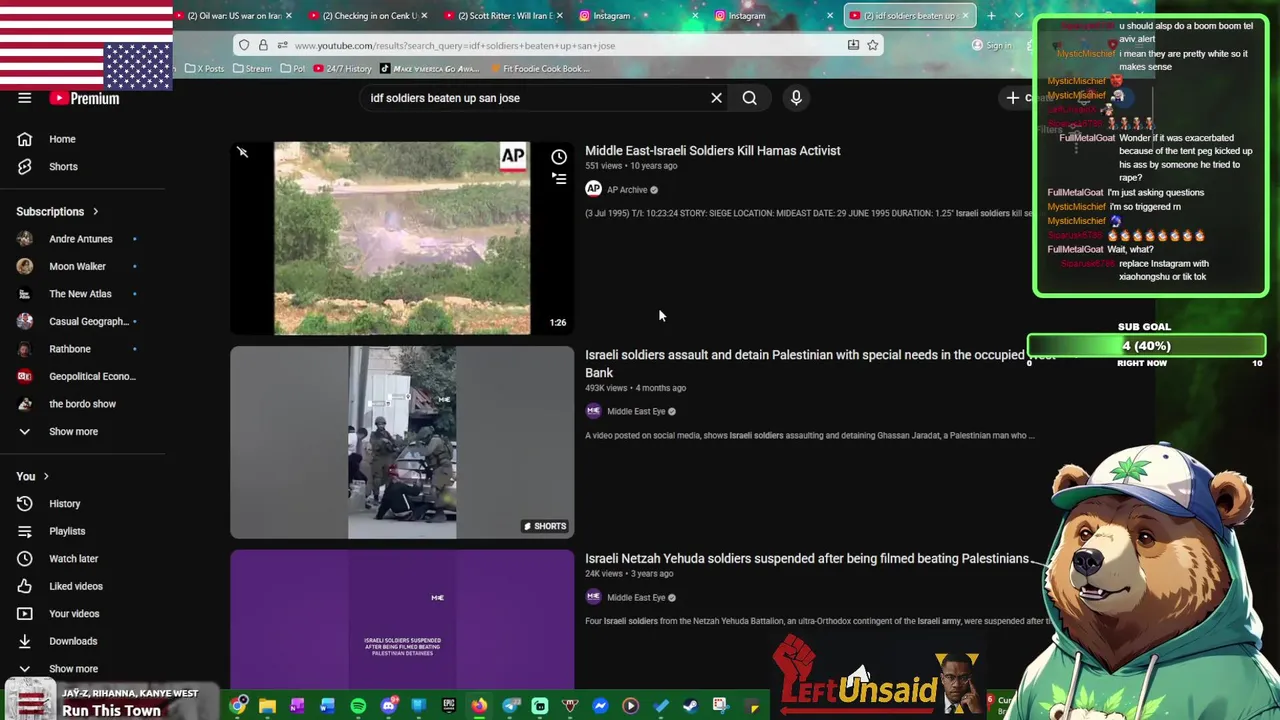This screenshot has width=1280, height=720.
Task: Open Playlists in the sidebar
Action: click(67, 531)
